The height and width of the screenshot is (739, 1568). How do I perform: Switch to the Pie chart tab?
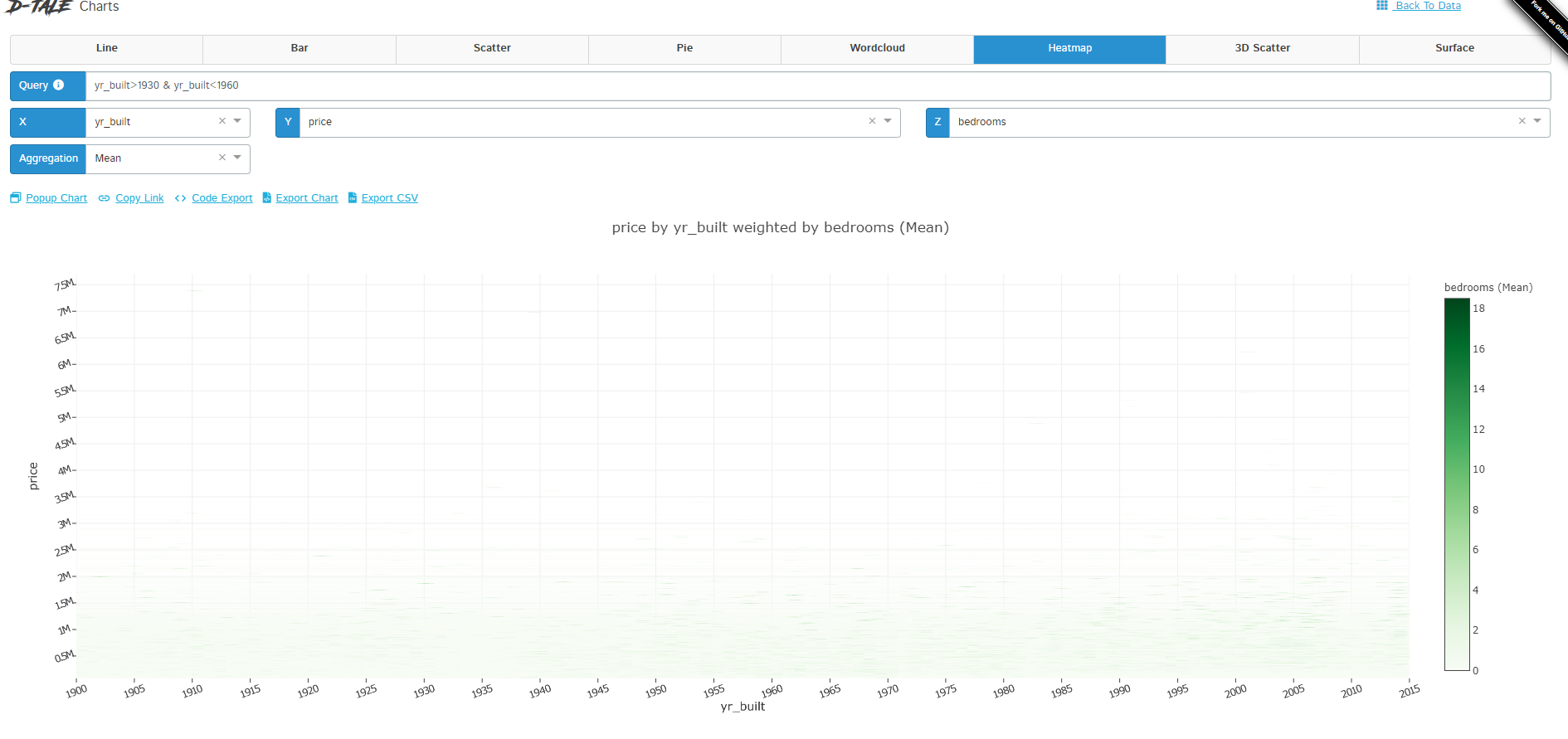coord(684,49)
